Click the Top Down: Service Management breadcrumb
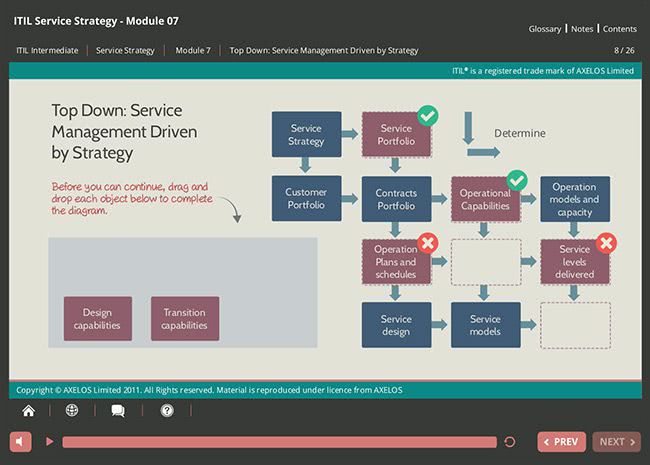This screenshot has height=465, width=650. pos(324,51)
